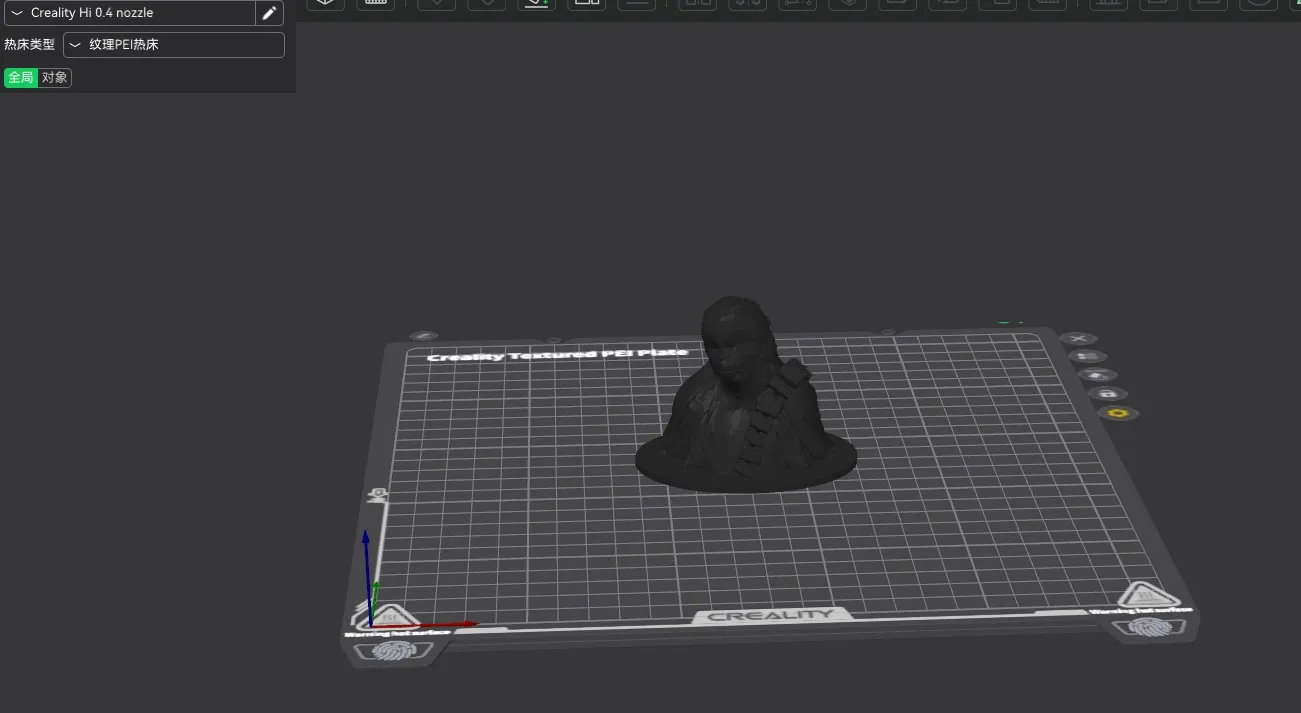1301x713 pixels.
Task: Click the auto-orient icon above the plate lock
Action: (x=1097, y=375)
